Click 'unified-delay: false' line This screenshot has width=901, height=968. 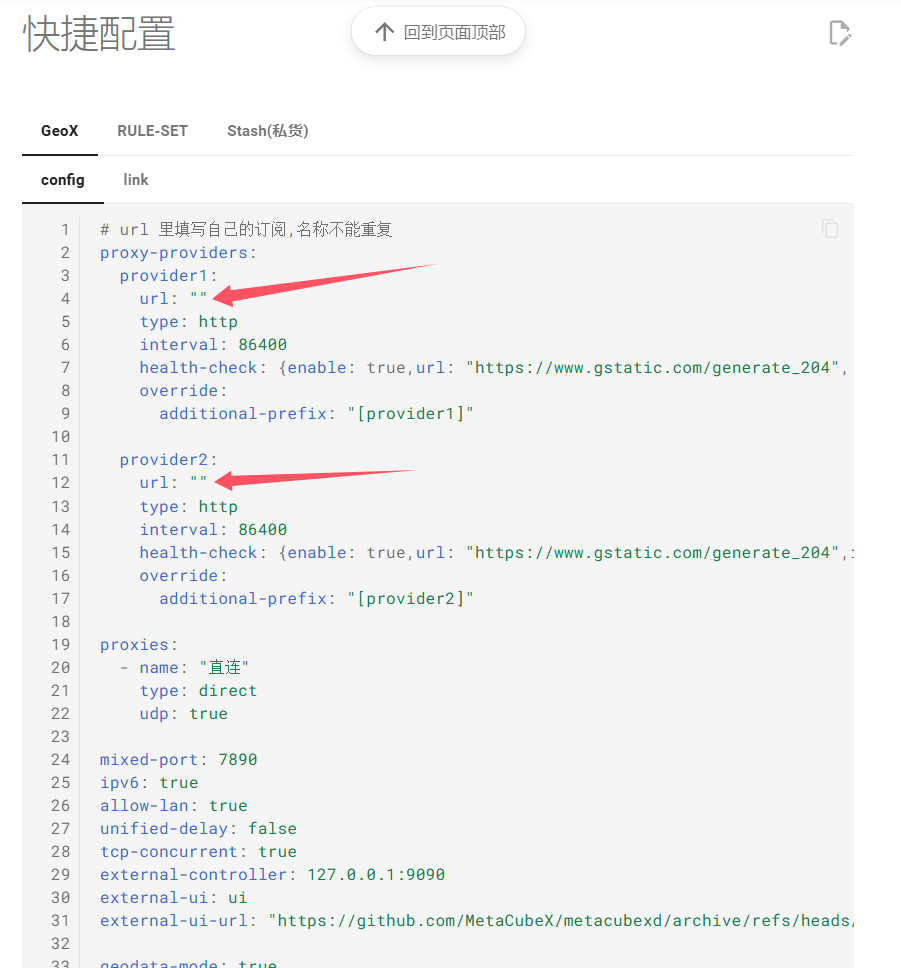[x=198, y=828]
